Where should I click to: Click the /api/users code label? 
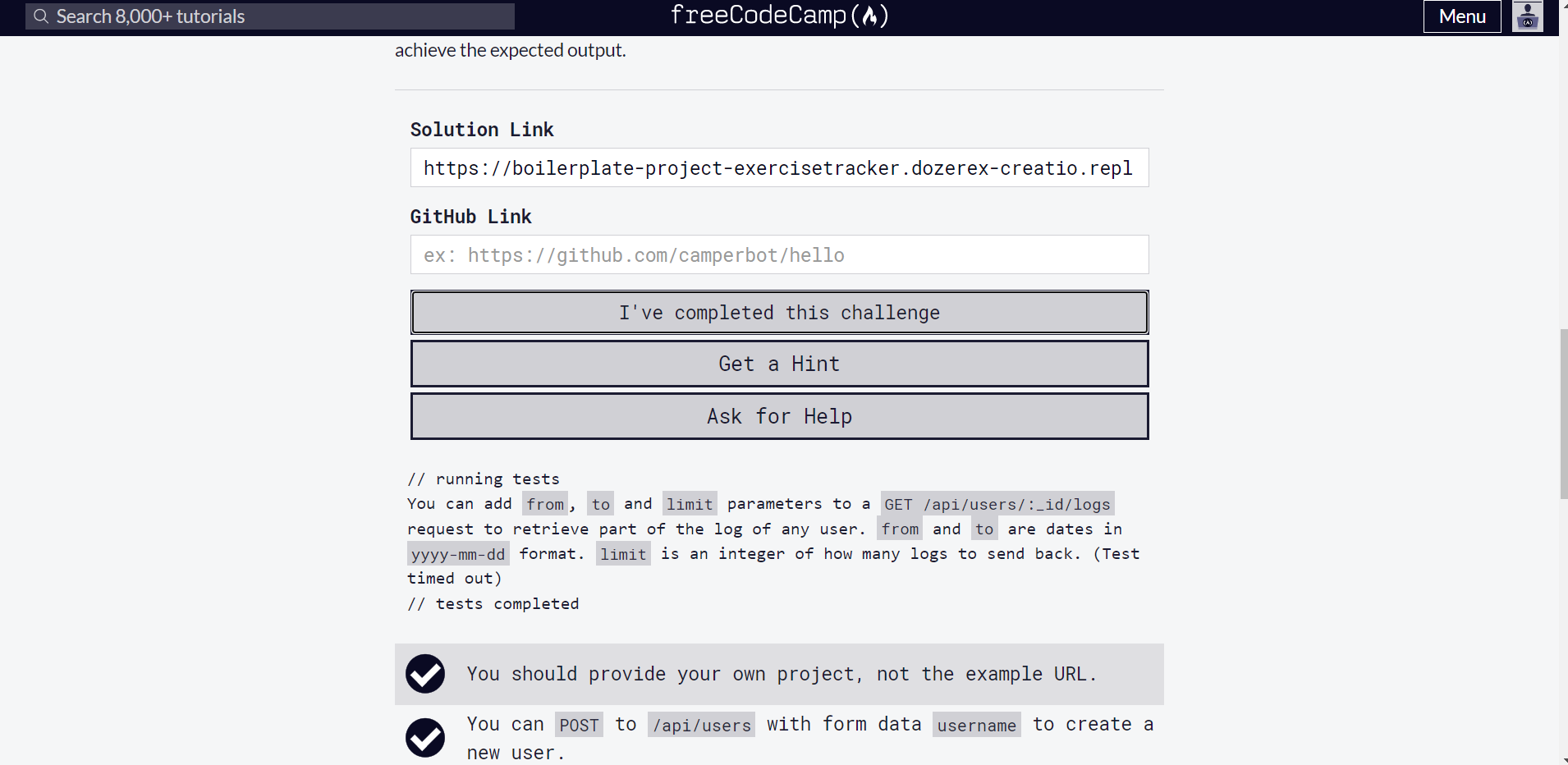point(701,725)
